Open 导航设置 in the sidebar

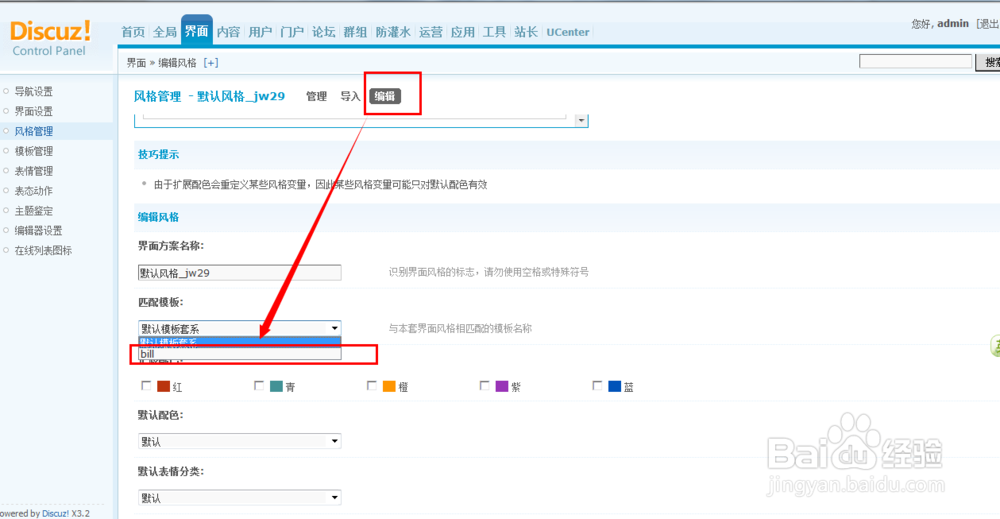(x=33, y=91)
